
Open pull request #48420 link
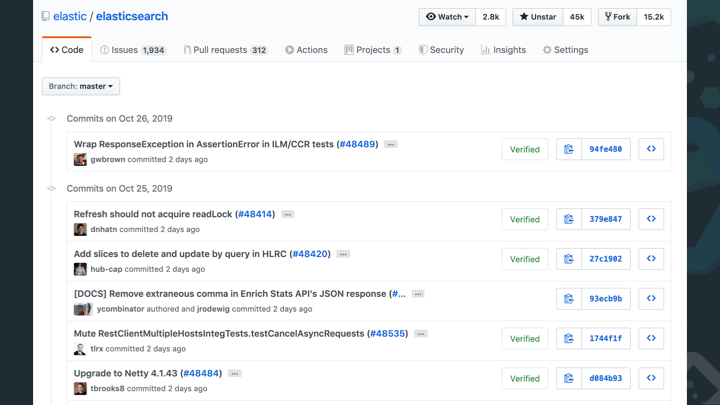click(x=310, y=254)
